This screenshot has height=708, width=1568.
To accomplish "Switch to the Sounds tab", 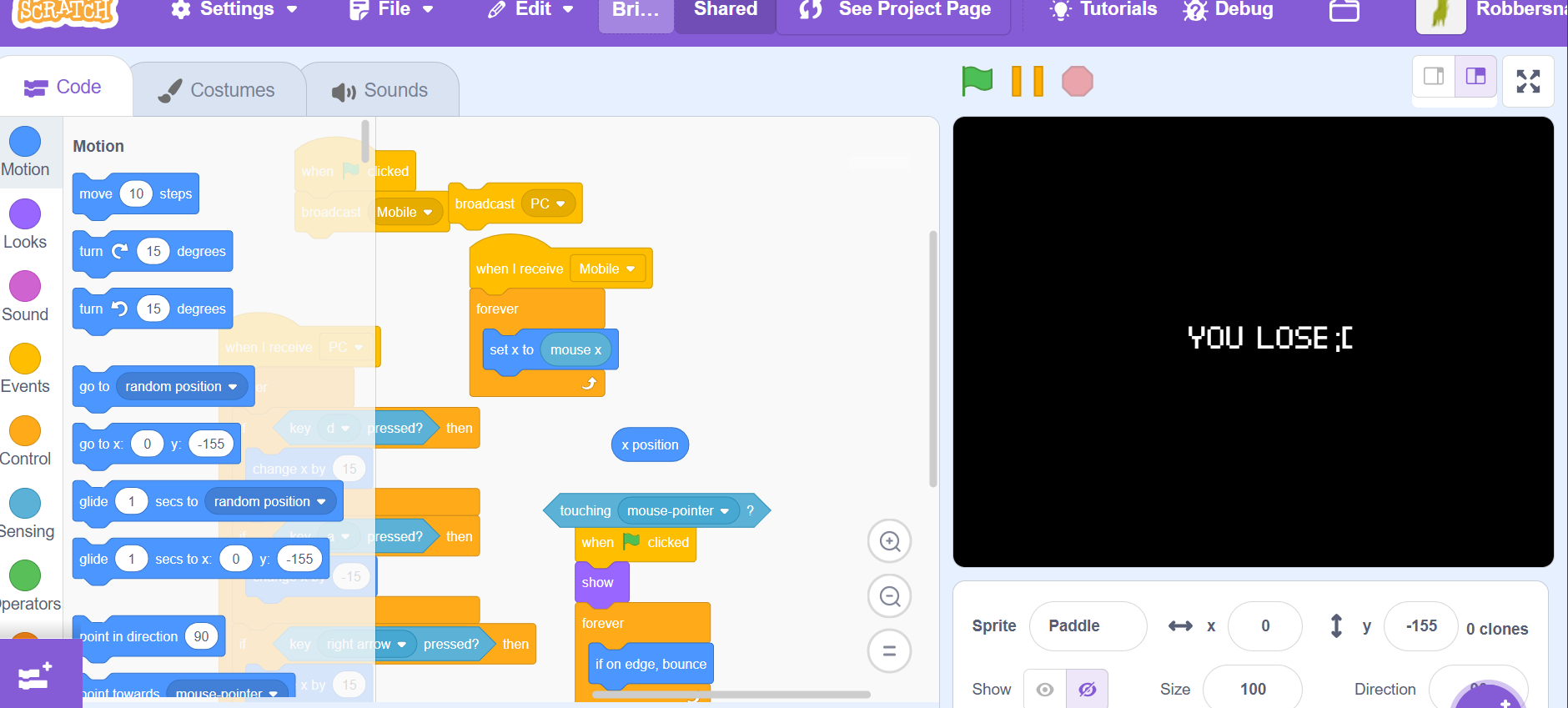I will tap(380, 90).
